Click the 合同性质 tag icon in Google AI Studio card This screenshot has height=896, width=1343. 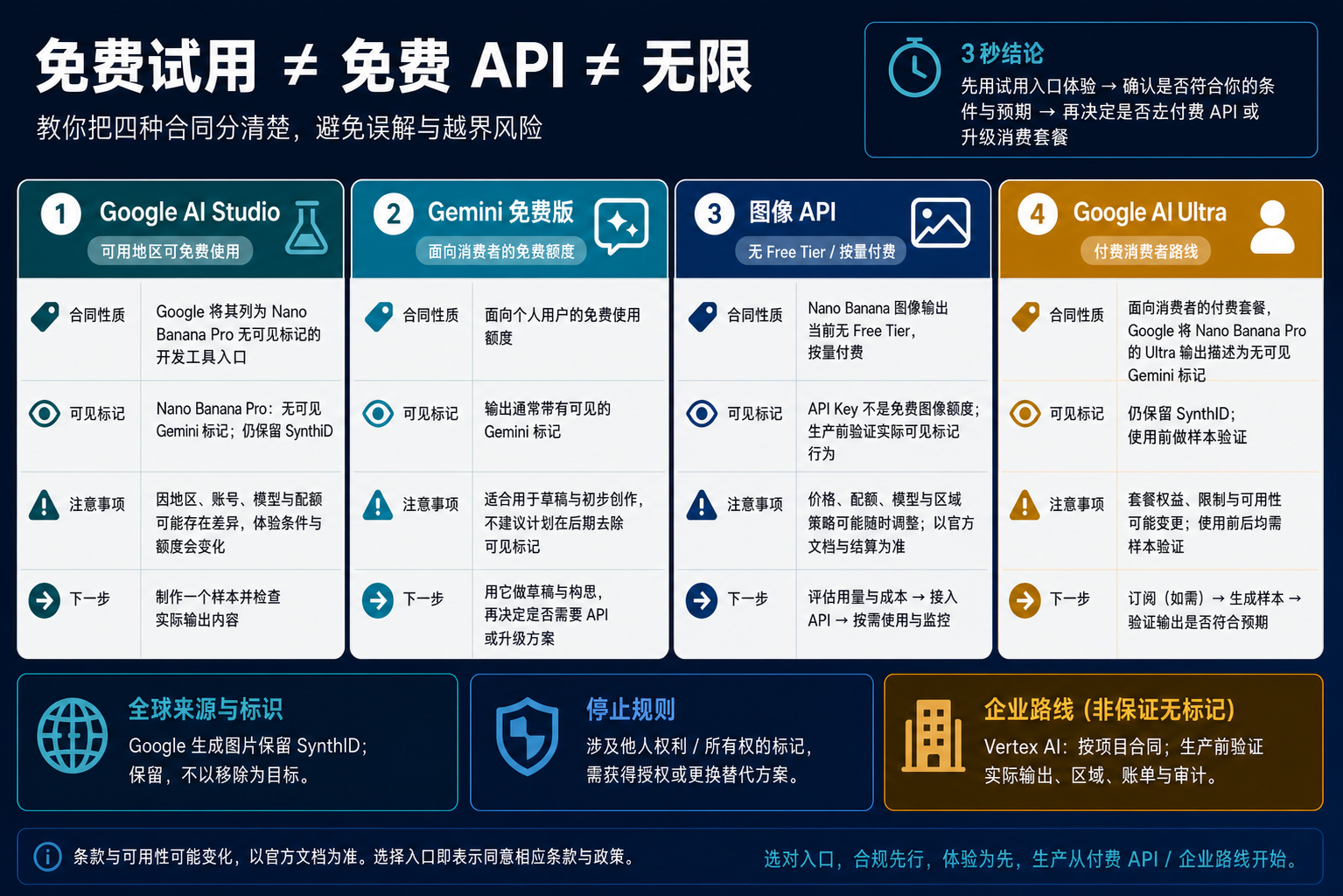click(45, 316)
